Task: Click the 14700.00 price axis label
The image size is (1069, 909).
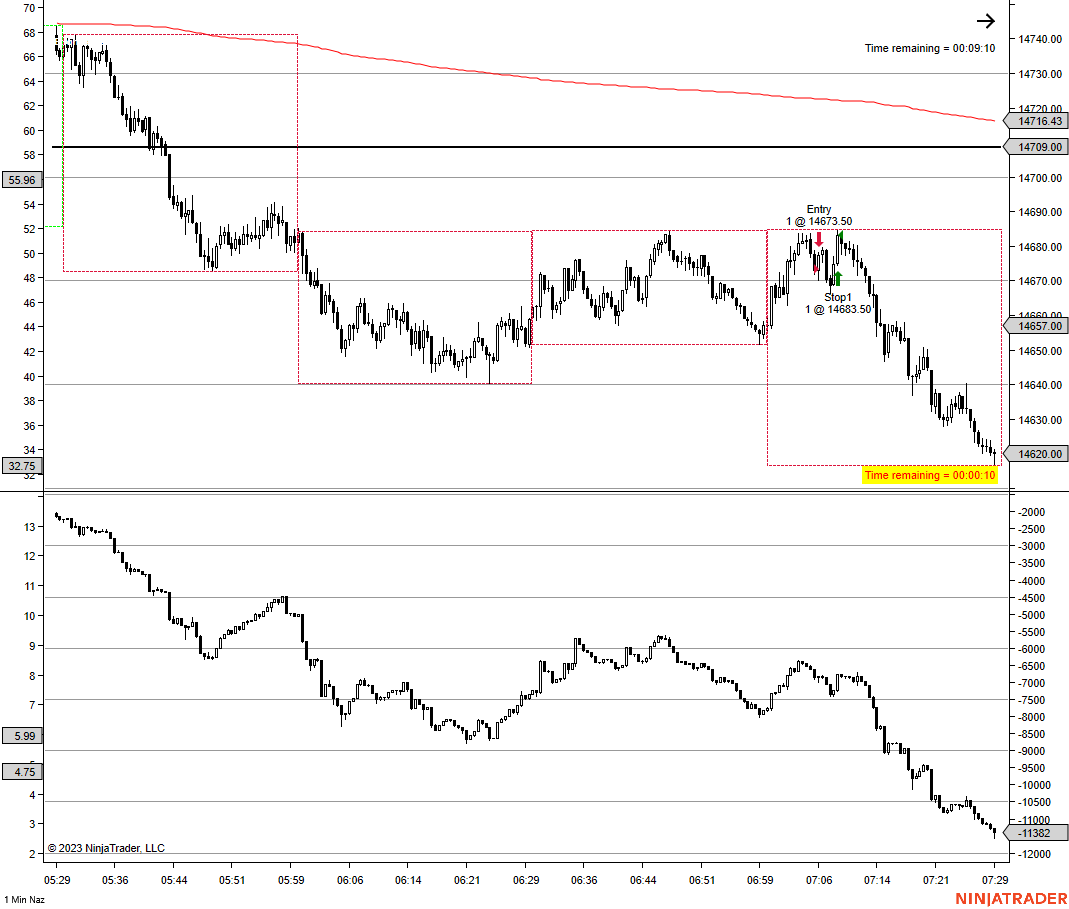Action: 1040,179
